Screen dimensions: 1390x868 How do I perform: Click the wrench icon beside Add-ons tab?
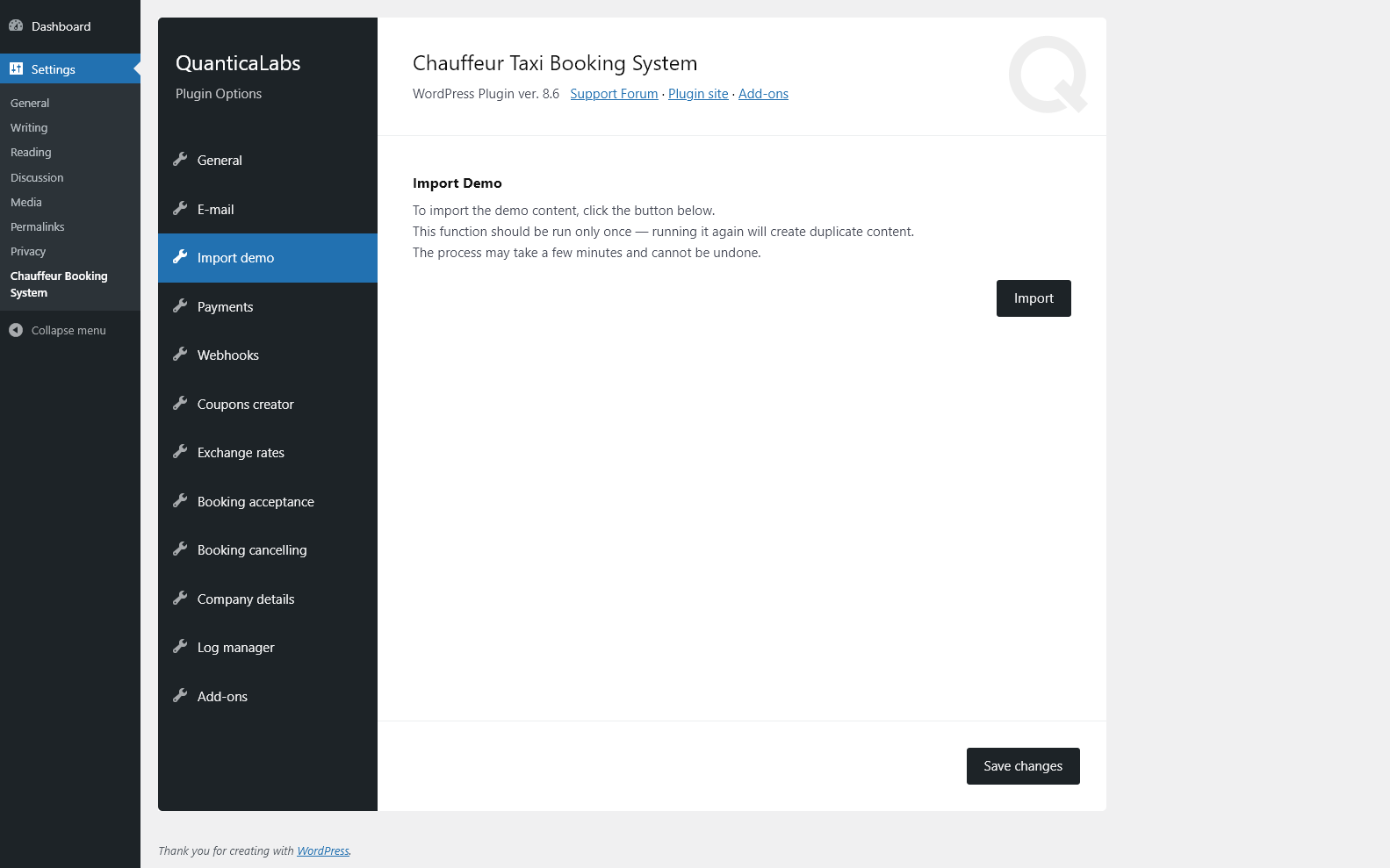pos(180,695)
